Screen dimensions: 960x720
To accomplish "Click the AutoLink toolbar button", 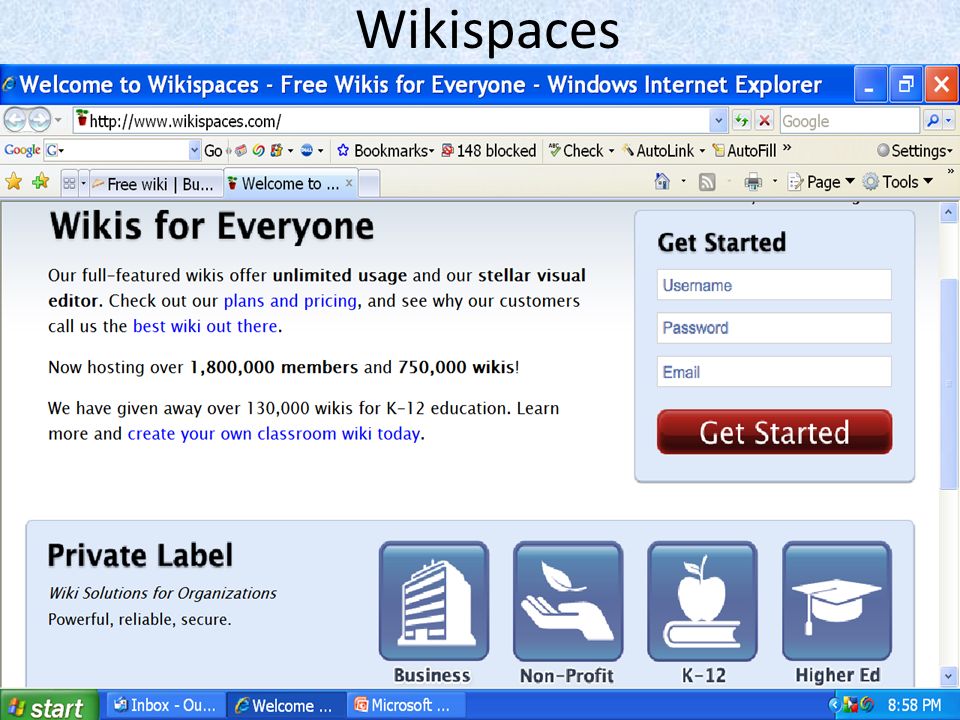I will [663, 151].
